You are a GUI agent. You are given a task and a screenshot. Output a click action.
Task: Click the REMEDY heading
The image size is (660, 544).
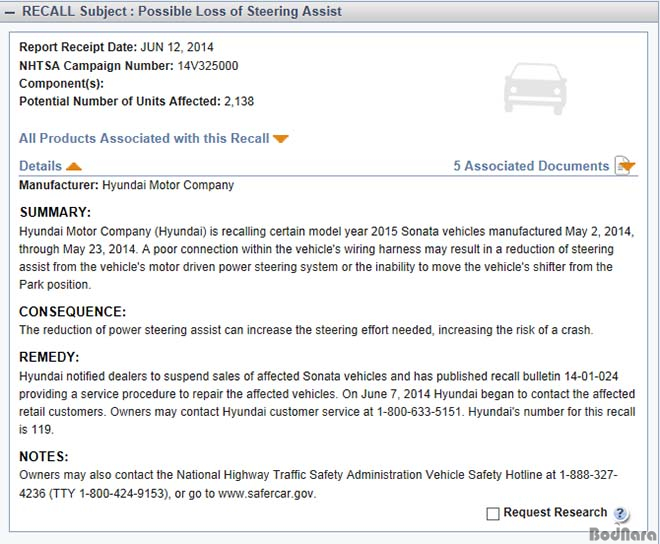pos(49,357)
